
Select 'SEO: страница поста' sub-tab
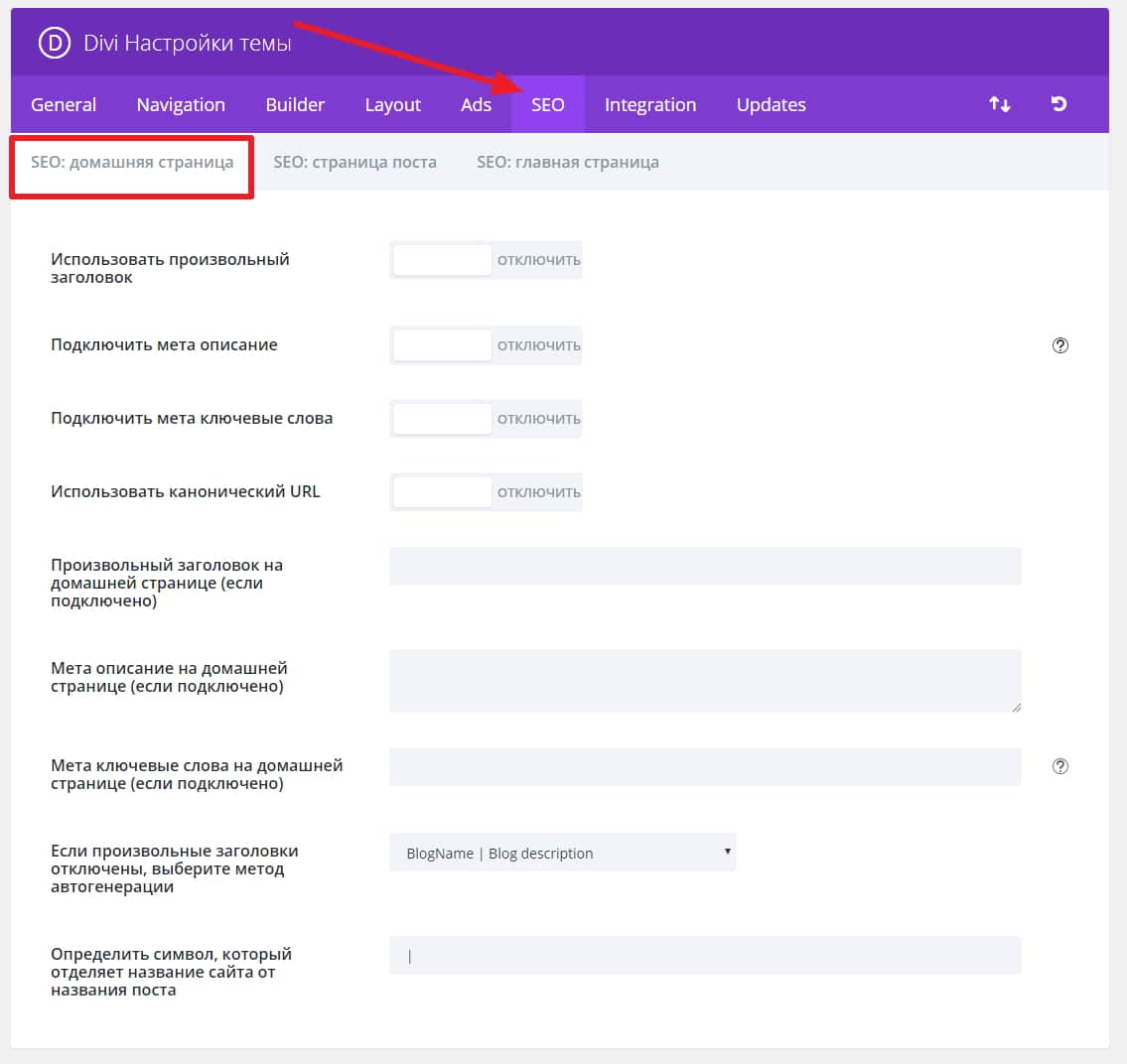(x=354, y=162)
